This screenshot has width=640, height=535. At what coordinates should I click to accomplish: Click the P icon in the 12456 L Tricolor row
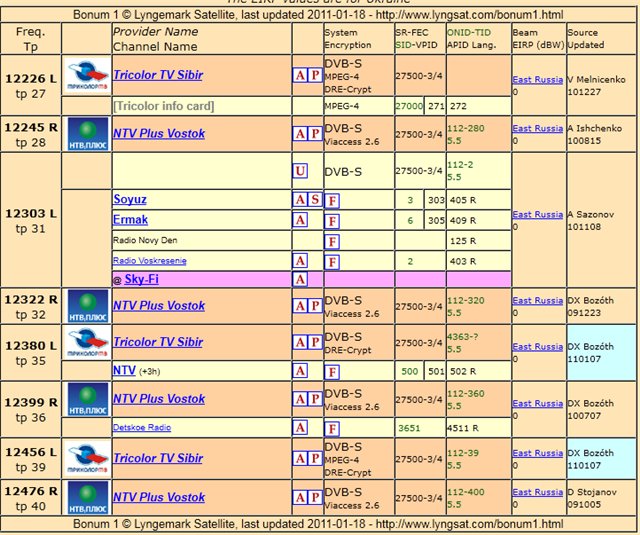pyautogui.click(x=315, y=458)
